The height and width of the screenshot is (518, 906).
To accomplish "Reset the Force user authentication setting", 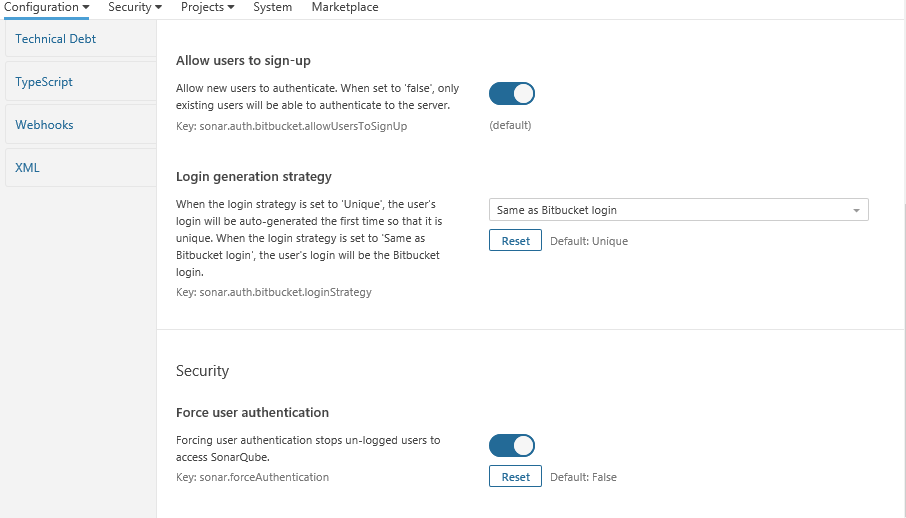I will [515, 477].
